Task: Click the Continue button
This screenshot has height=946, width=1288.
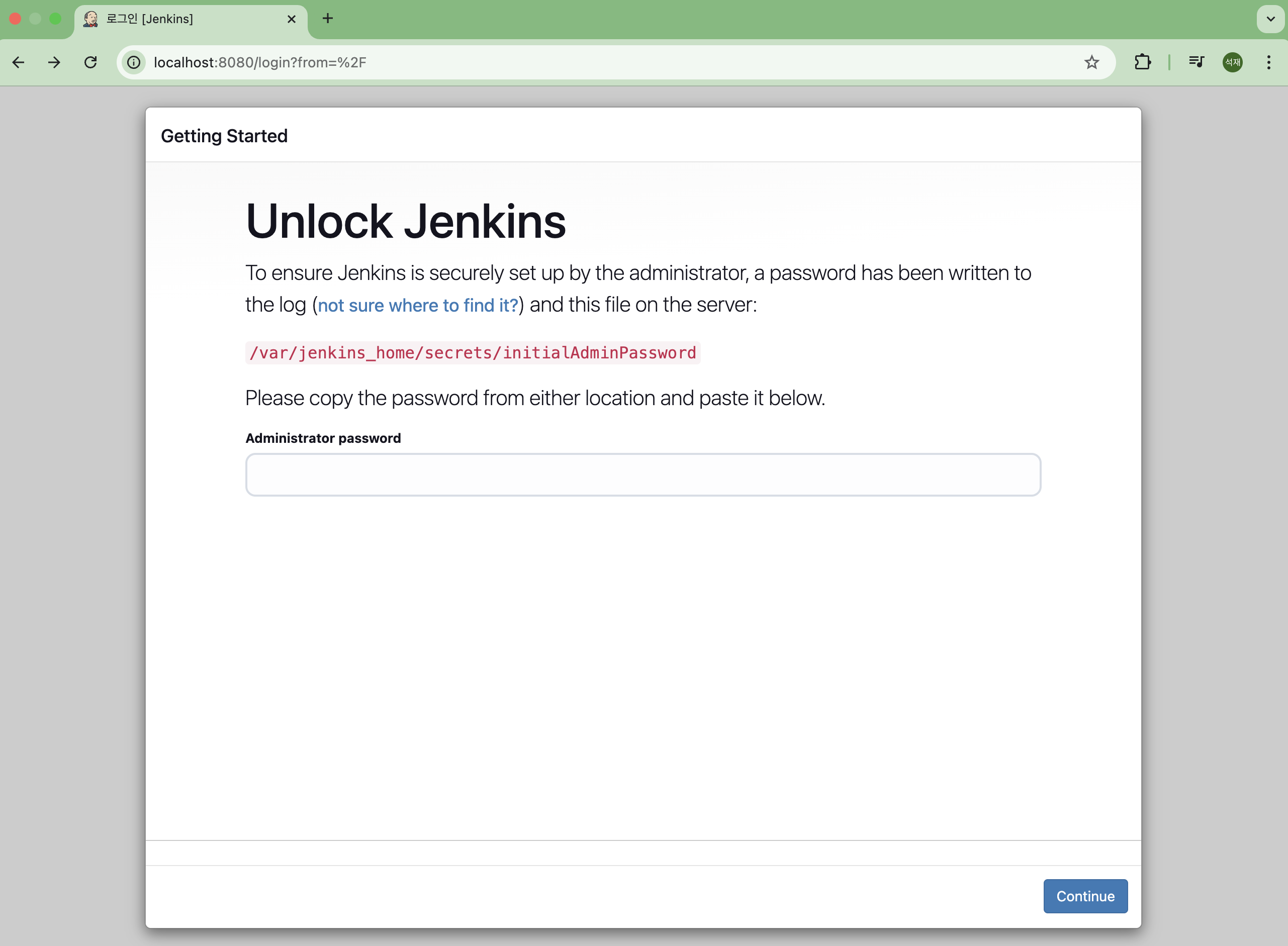Action: pos(1085,896)
